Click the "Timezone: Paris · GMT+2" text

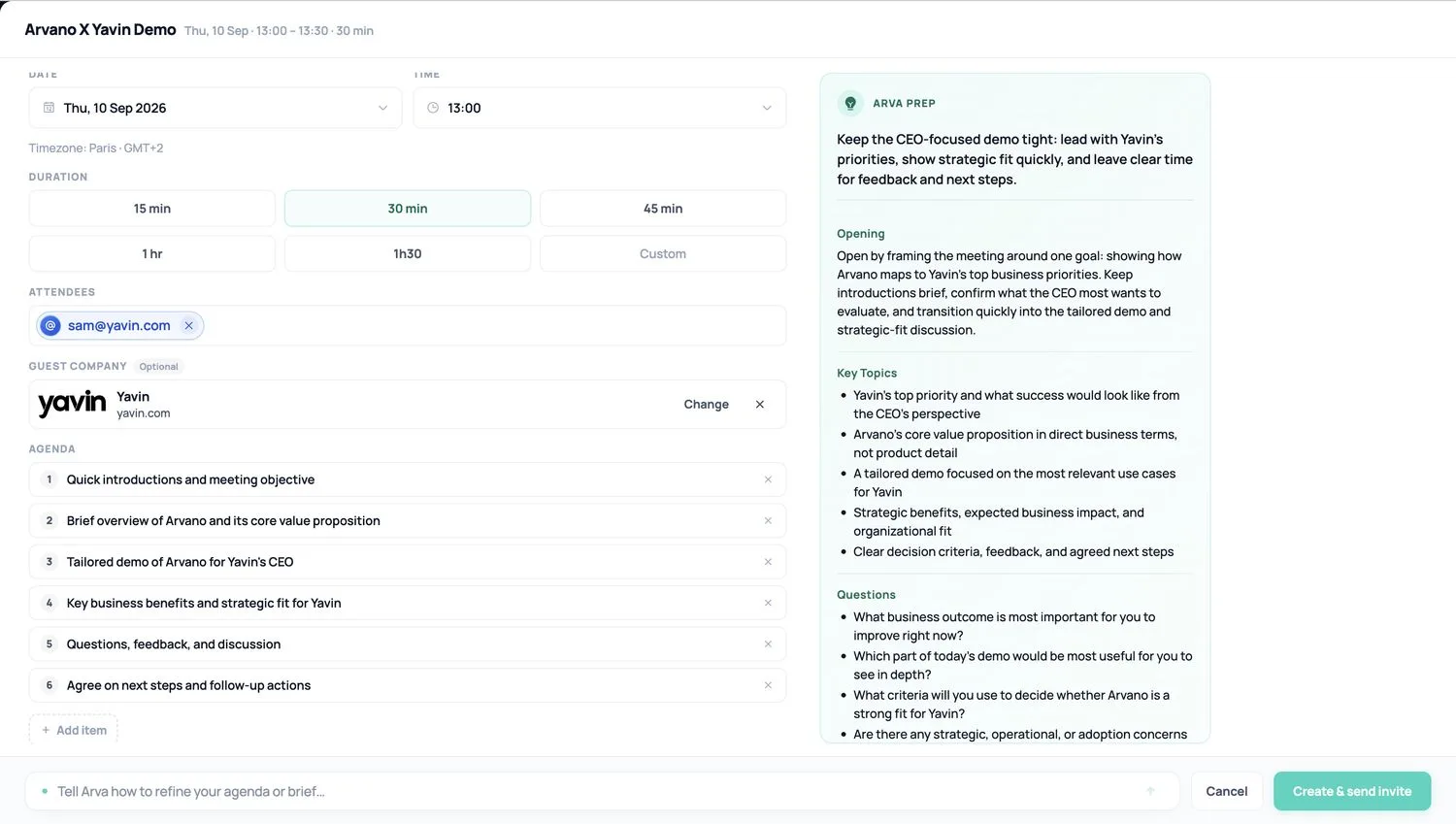click(96, 148)
